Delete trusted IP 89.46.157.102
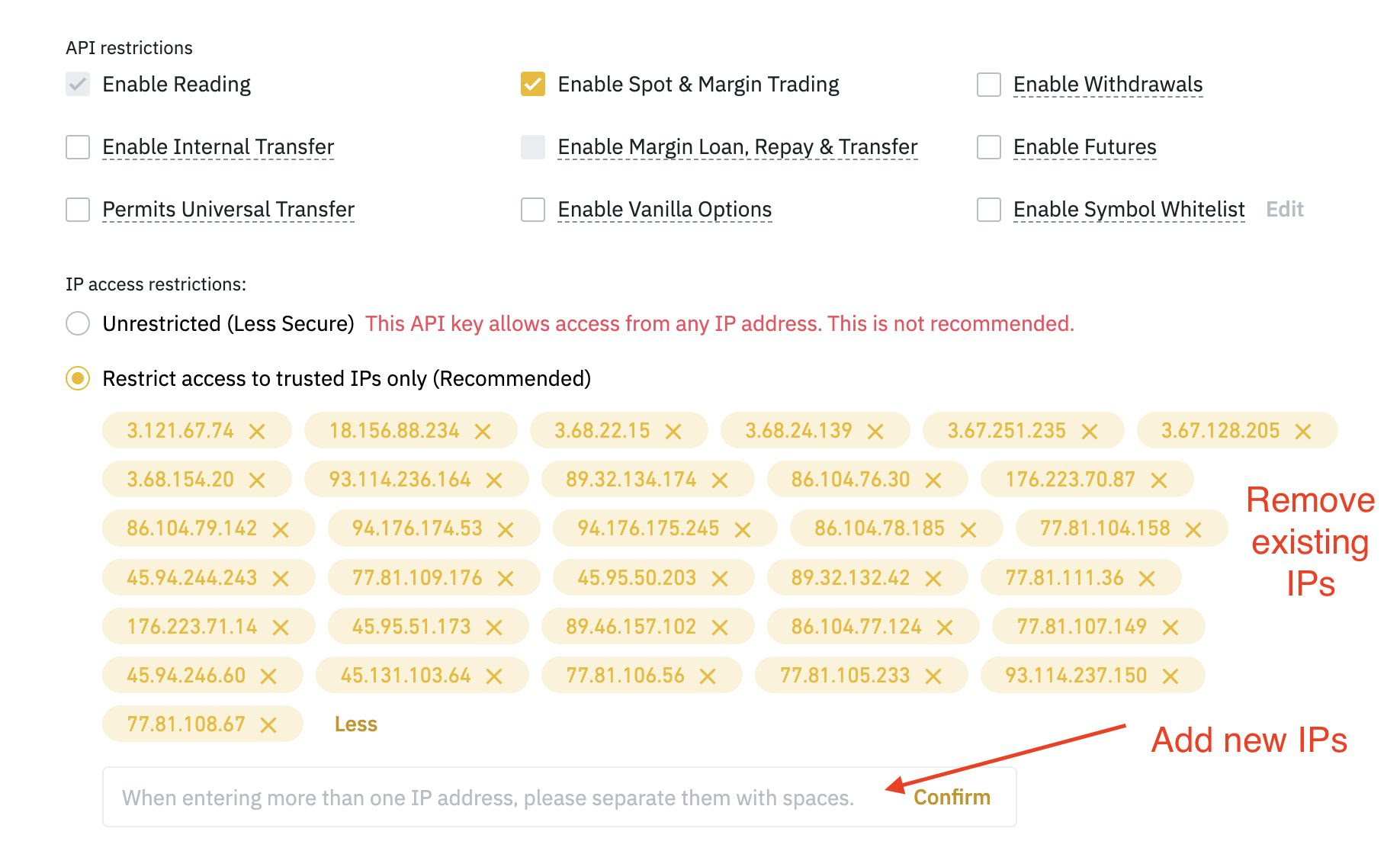 [720, 628]
